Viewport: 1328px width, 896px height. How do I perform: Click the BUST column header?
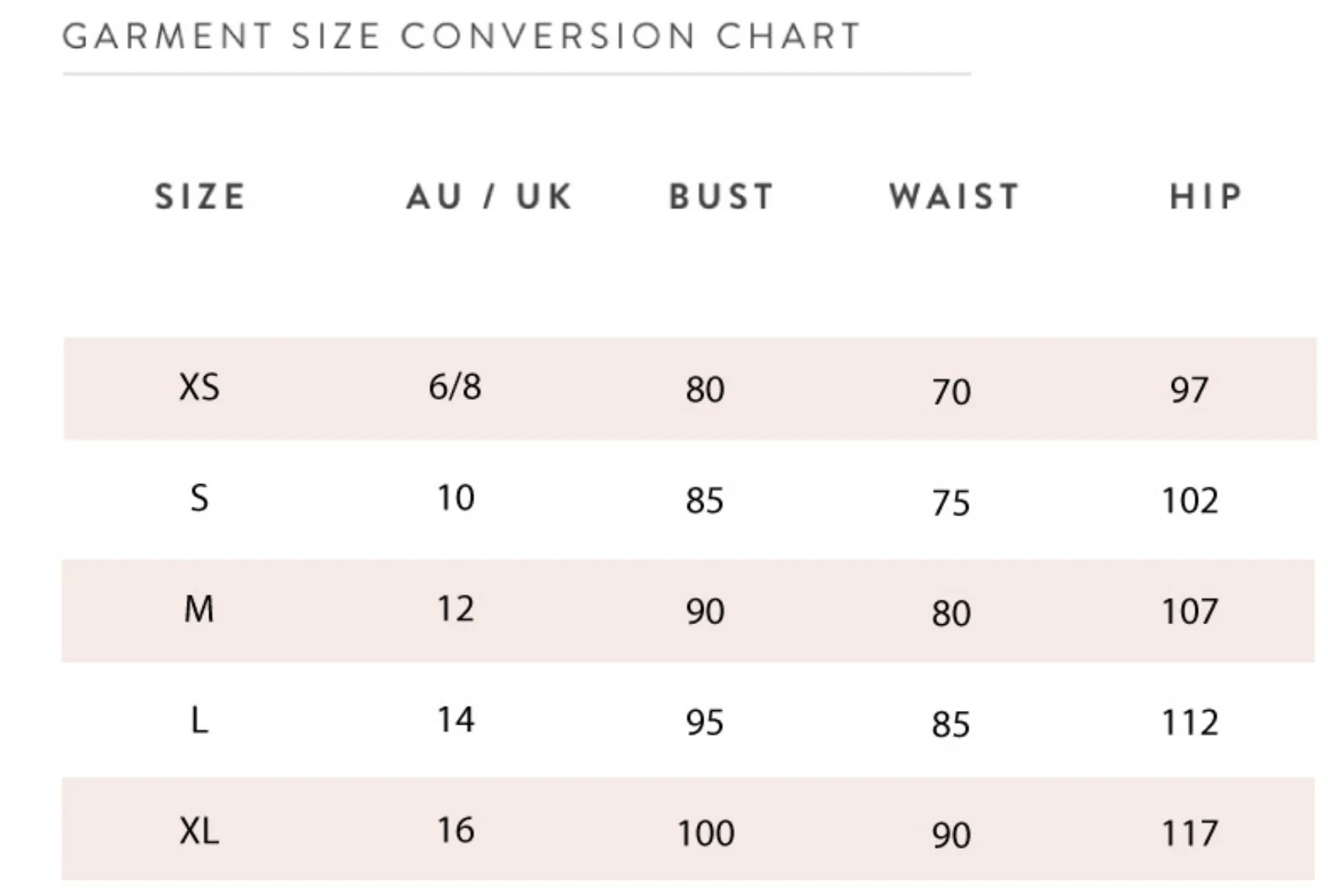(x=721, y=196)
